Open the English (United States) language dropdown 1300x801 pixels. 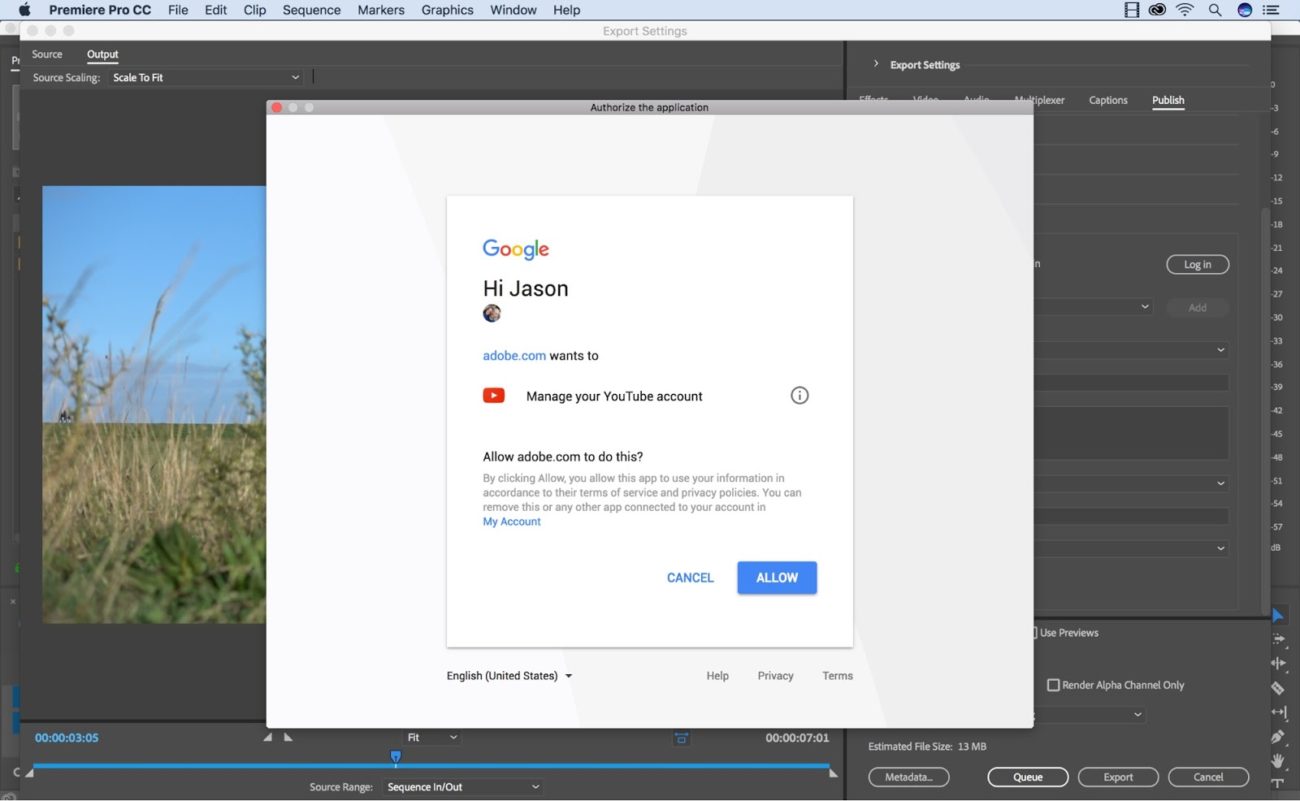(510, 675)
